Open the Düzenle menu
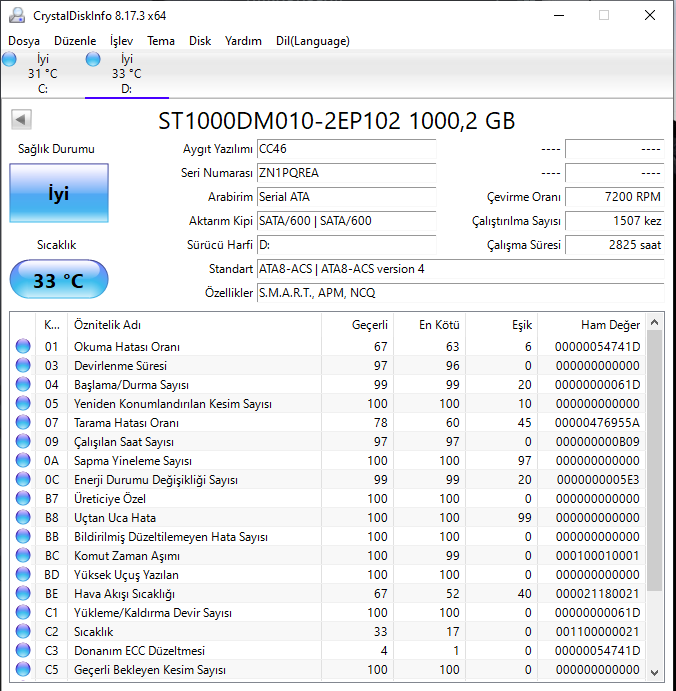 (75, 41)
